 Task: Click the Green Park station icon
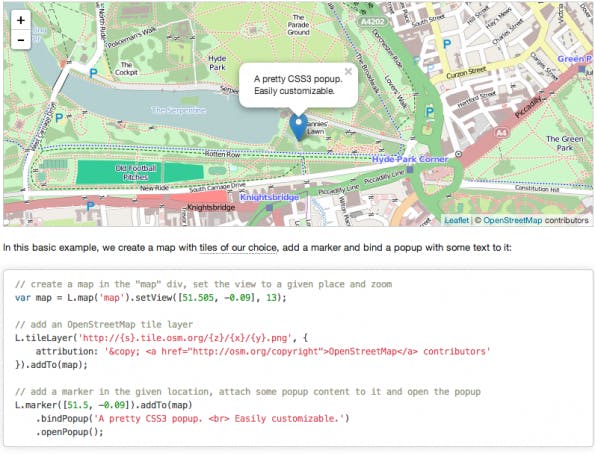582,69
